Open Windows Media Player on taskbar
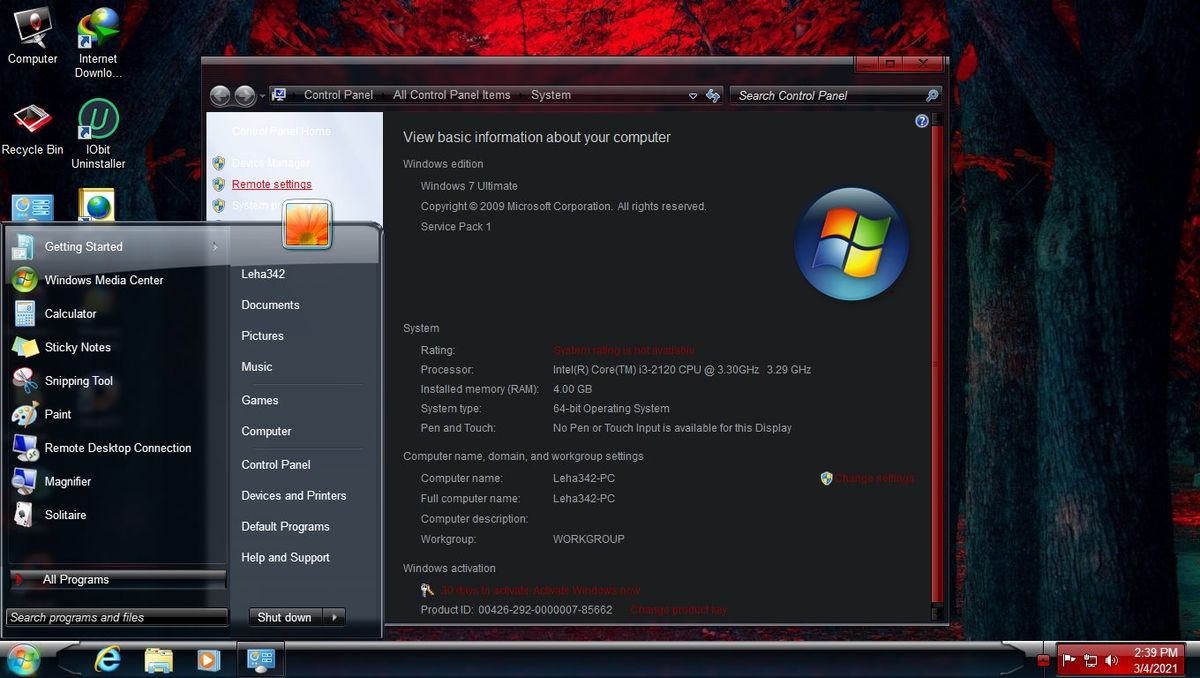The image size is (1200, 678). pyautogui.click(x=208, y=660)
